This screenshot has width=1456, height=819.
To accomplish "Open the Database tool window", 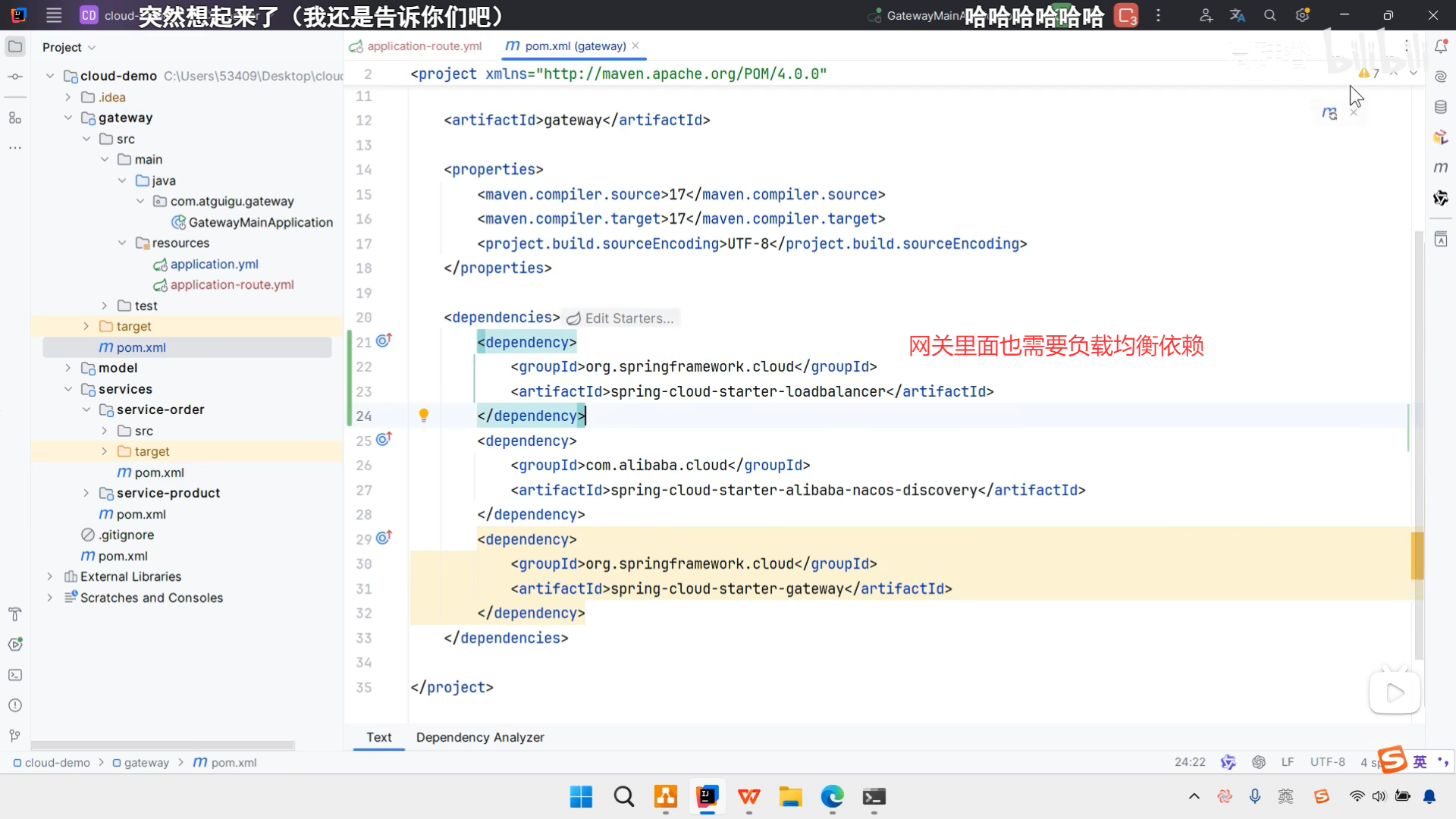I will (1441, 107).
